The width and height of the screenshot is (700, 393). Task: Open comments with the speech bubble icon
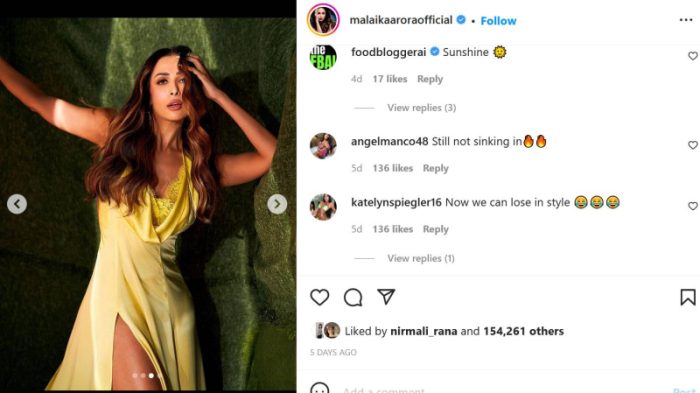(x=353, y=297)
